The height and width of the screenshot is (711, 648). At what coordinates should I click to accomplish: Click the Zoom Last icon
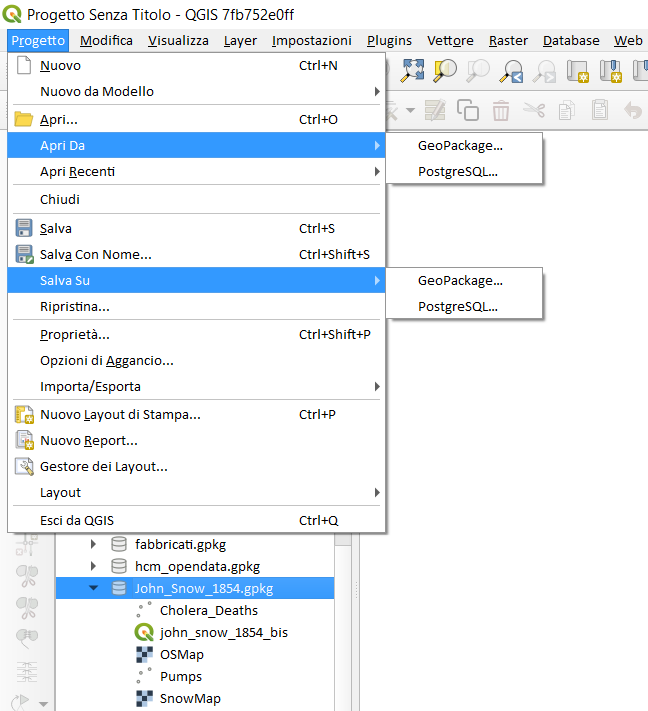click(511, 71)
